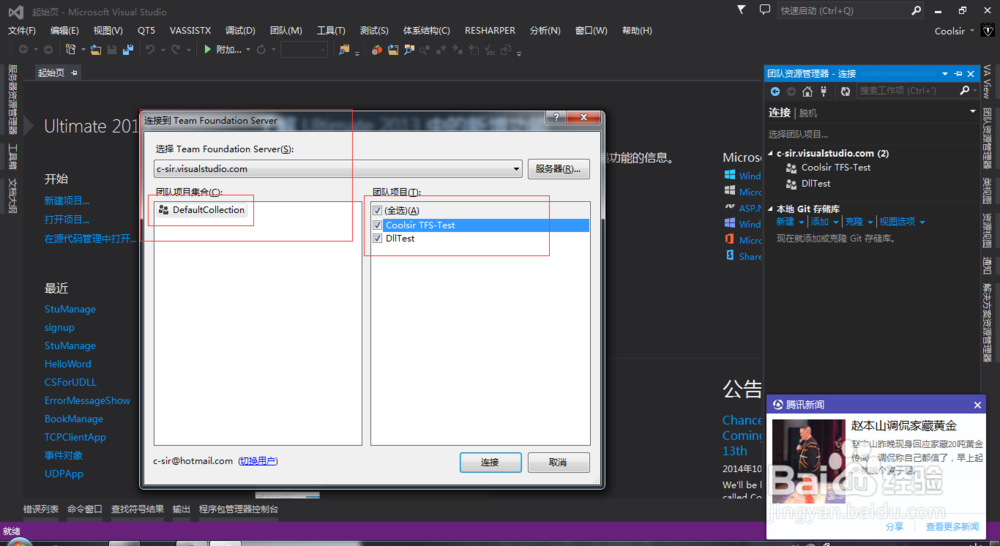
Task: Open recent project HelloWord
Action: pos(68,364)
